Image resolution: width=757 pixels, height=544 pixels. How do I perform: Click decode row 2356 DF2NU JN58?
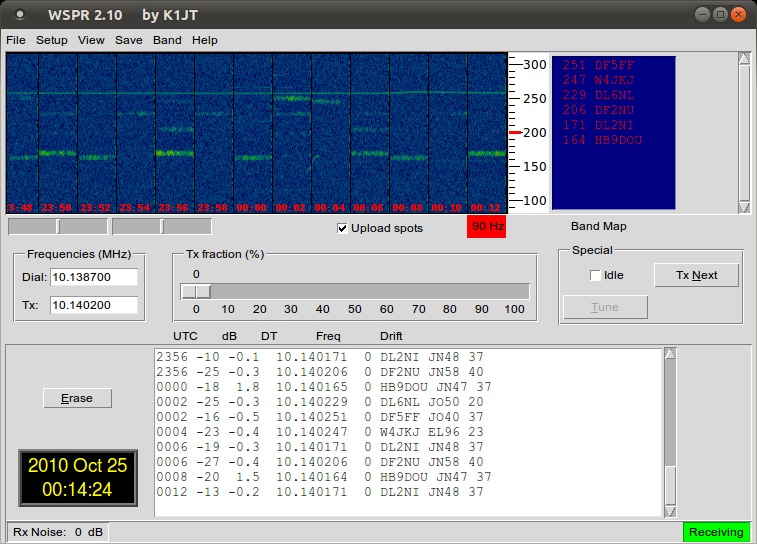pos(320,372)
